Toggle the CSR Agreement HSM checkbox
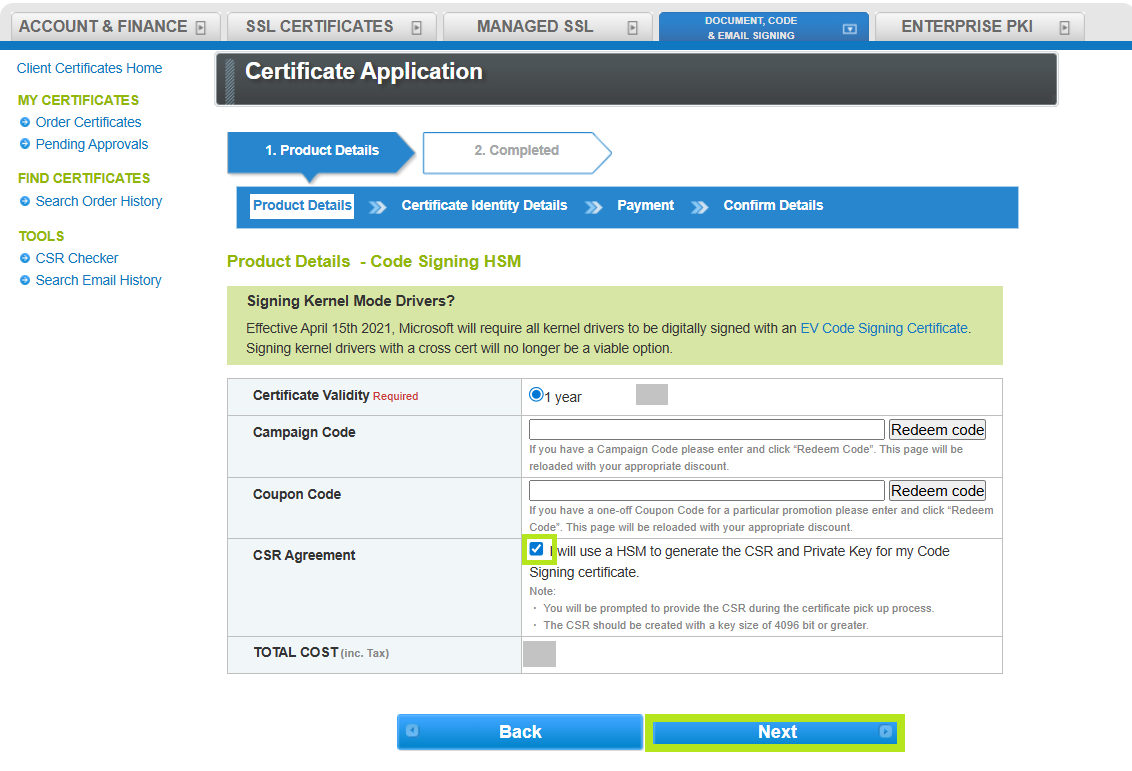 (537, 549)
